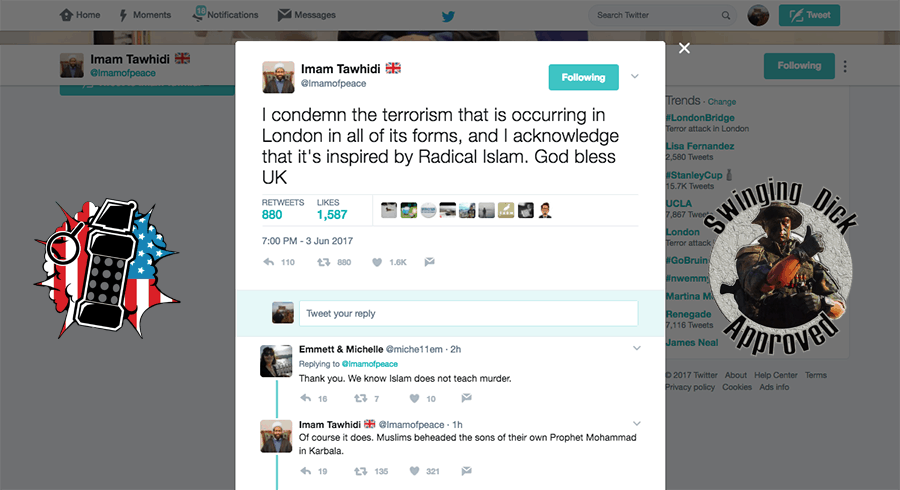Open Privacy policy footer link
Image resolution: width=900 pixels, height=490 pixels.
[690, 387]
